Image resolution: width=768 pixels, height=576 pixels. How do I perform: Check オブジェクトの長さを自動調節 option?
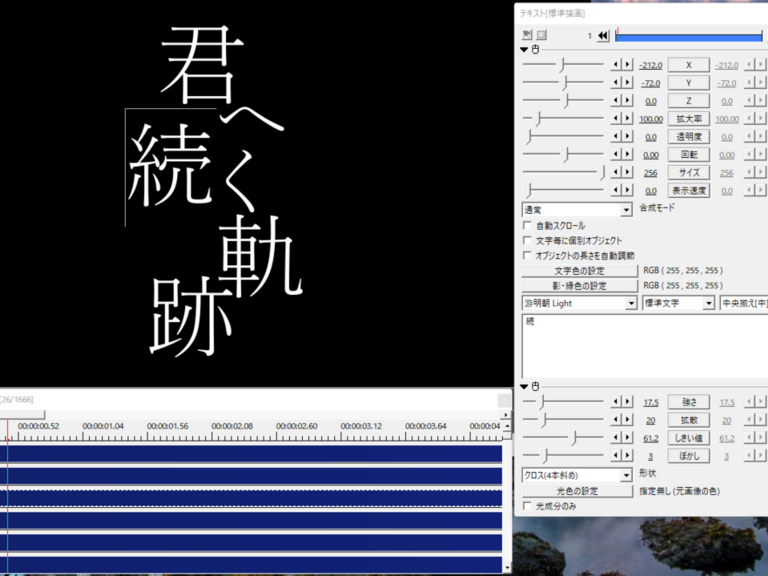point(527,255)
